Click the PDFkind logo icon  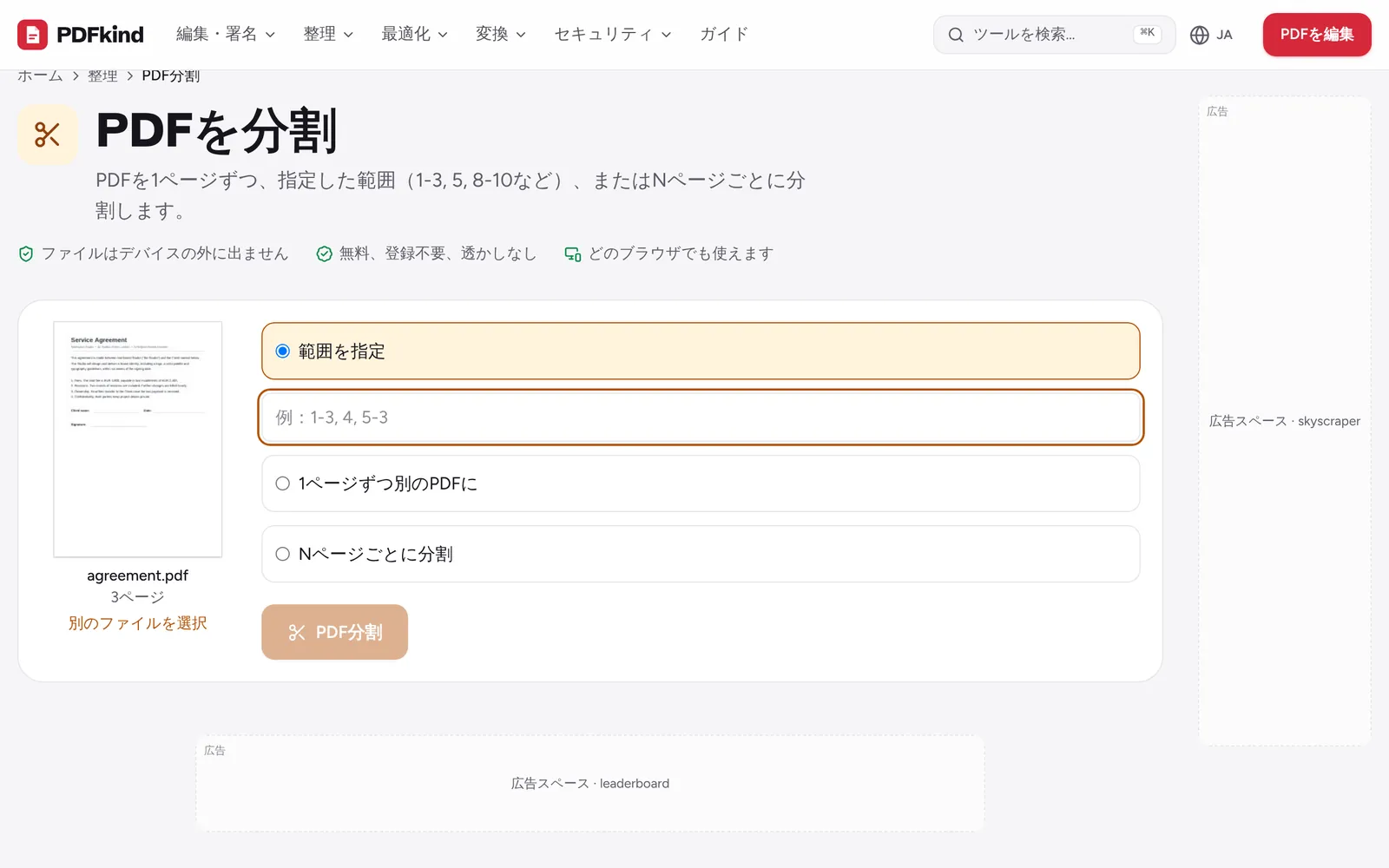pos(32,35)
